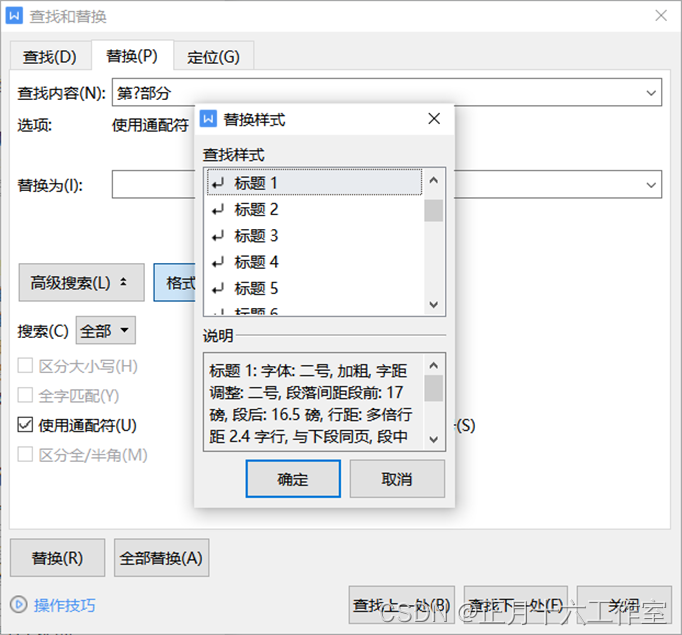
Task: Toggle the 区分大小写(H) checkbox
Action: point(25,365)
